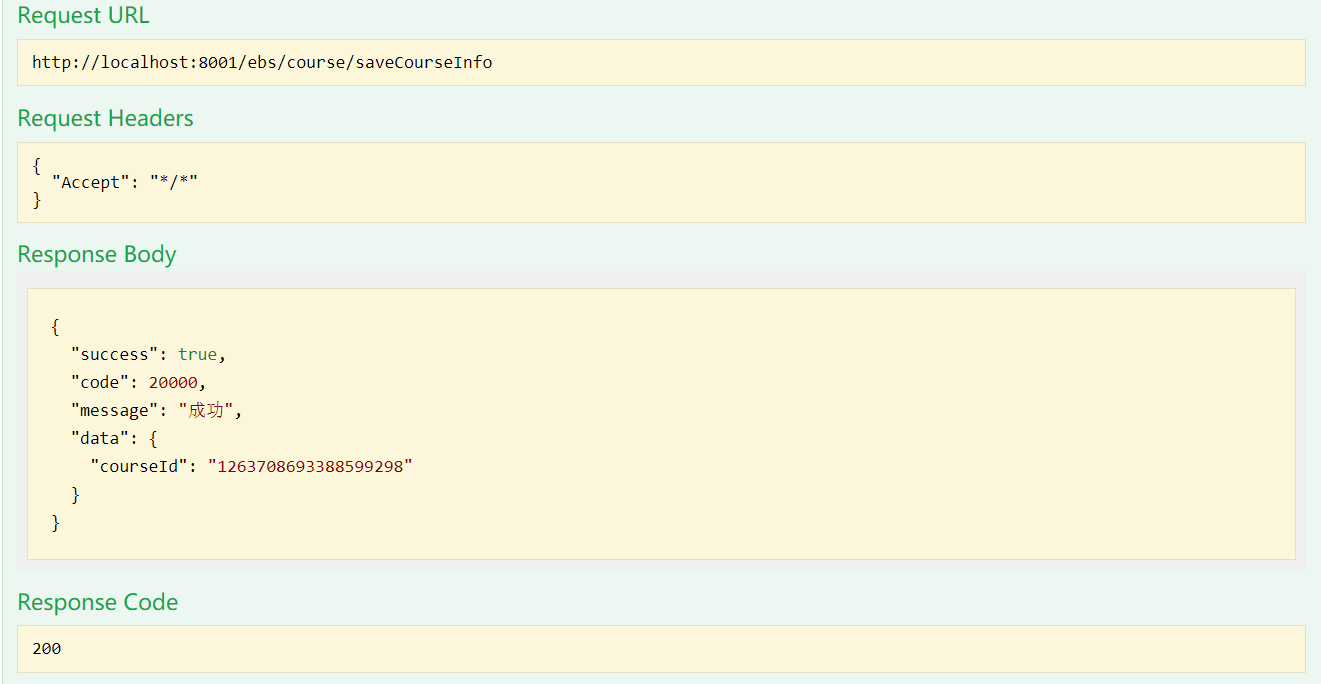Click the Request URL heading
This screenshot has height=684, width=1321.
tap(83, 16)
